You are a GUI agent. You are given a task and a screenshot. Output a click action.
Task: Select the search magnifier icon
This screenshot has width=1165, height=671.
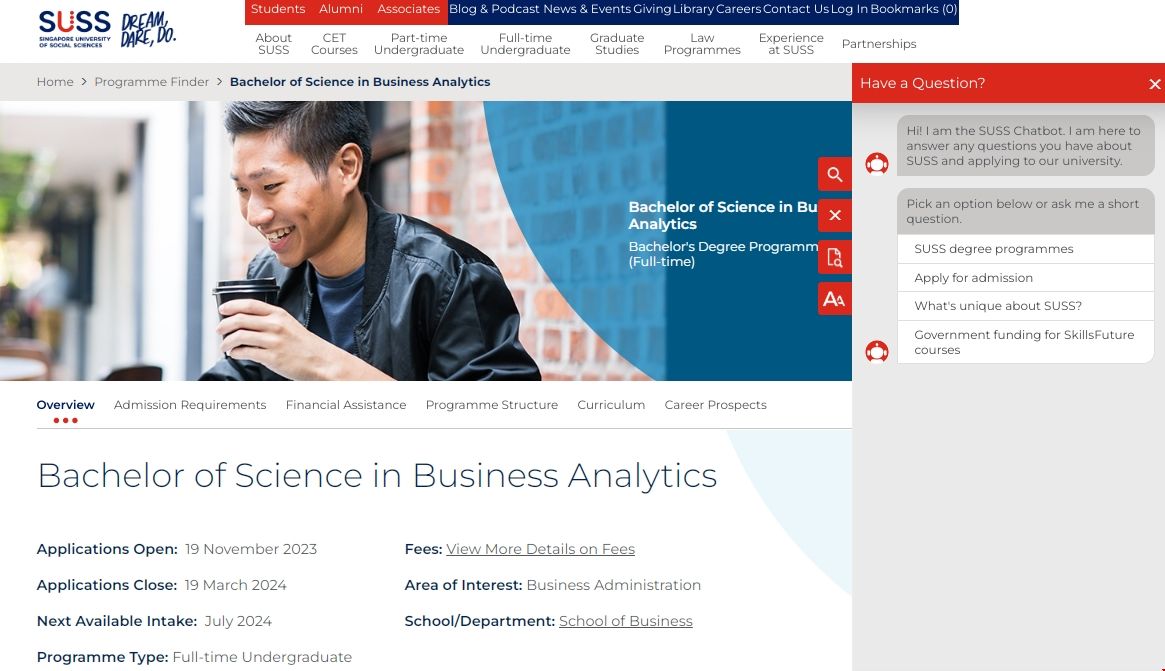[834, 173]
